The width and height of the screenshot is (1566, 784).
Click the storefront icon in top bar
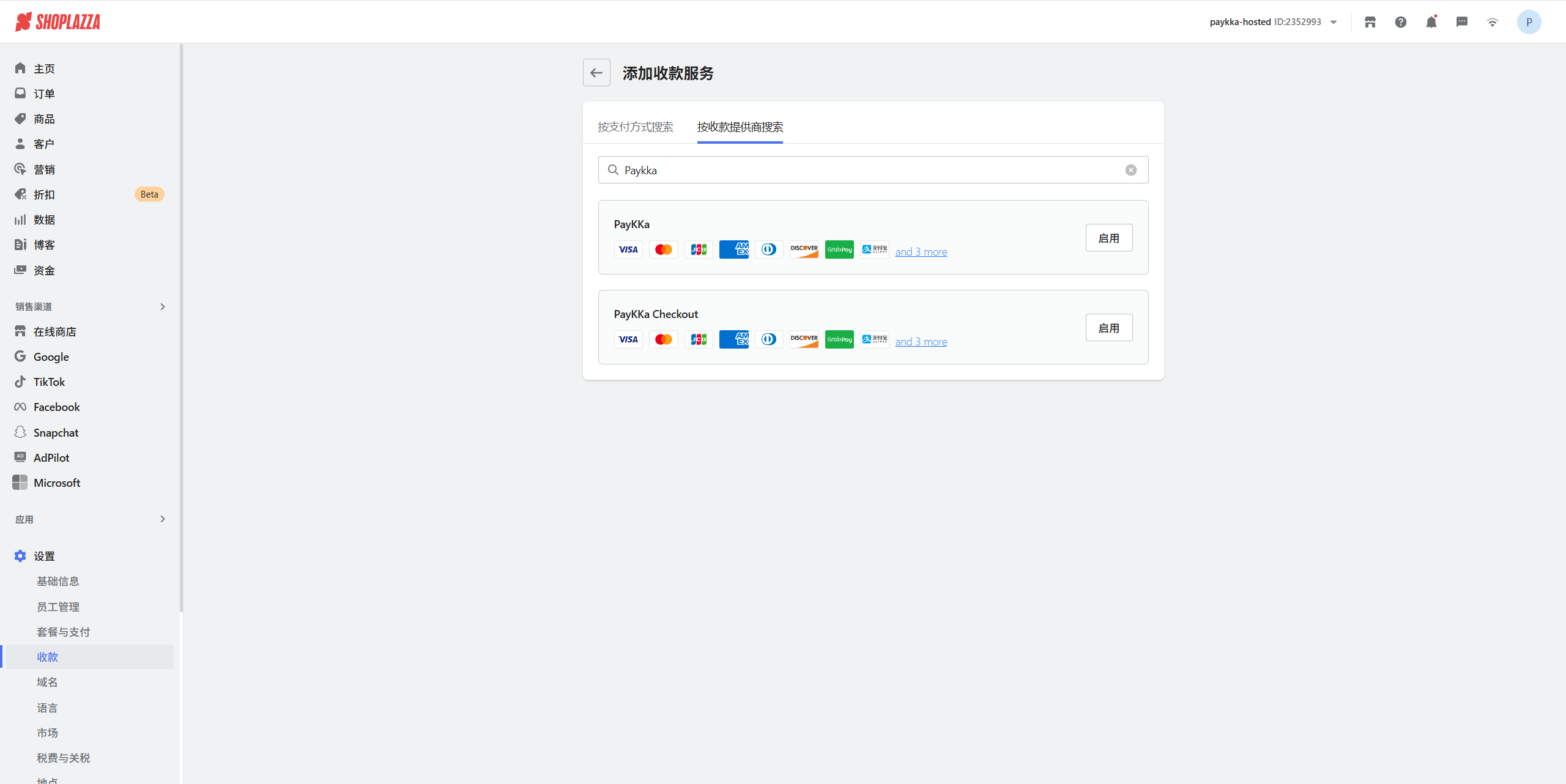(1370, 22)
